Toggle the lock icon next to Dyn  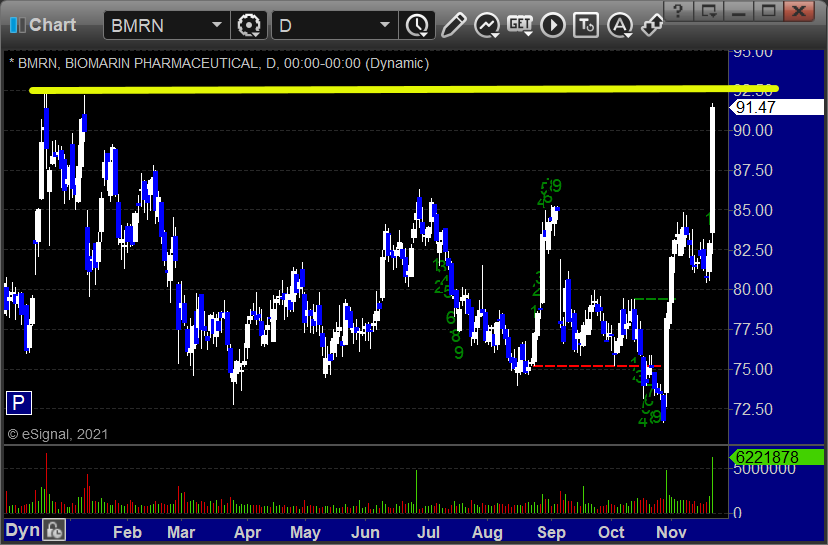(54, 530)
